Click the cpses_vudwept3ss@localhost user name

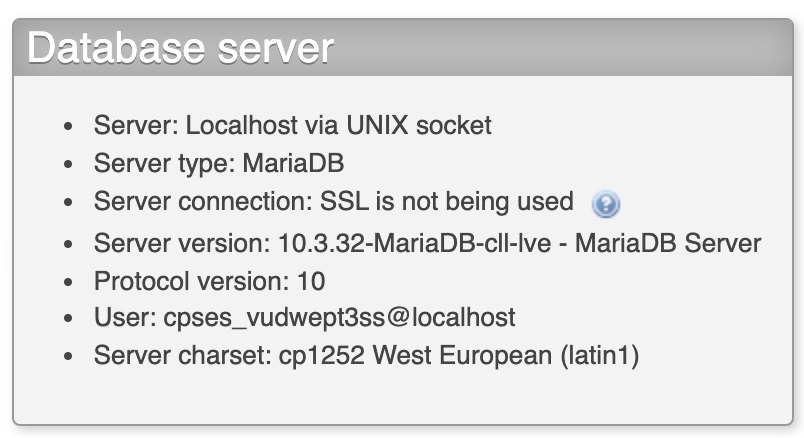339,317
